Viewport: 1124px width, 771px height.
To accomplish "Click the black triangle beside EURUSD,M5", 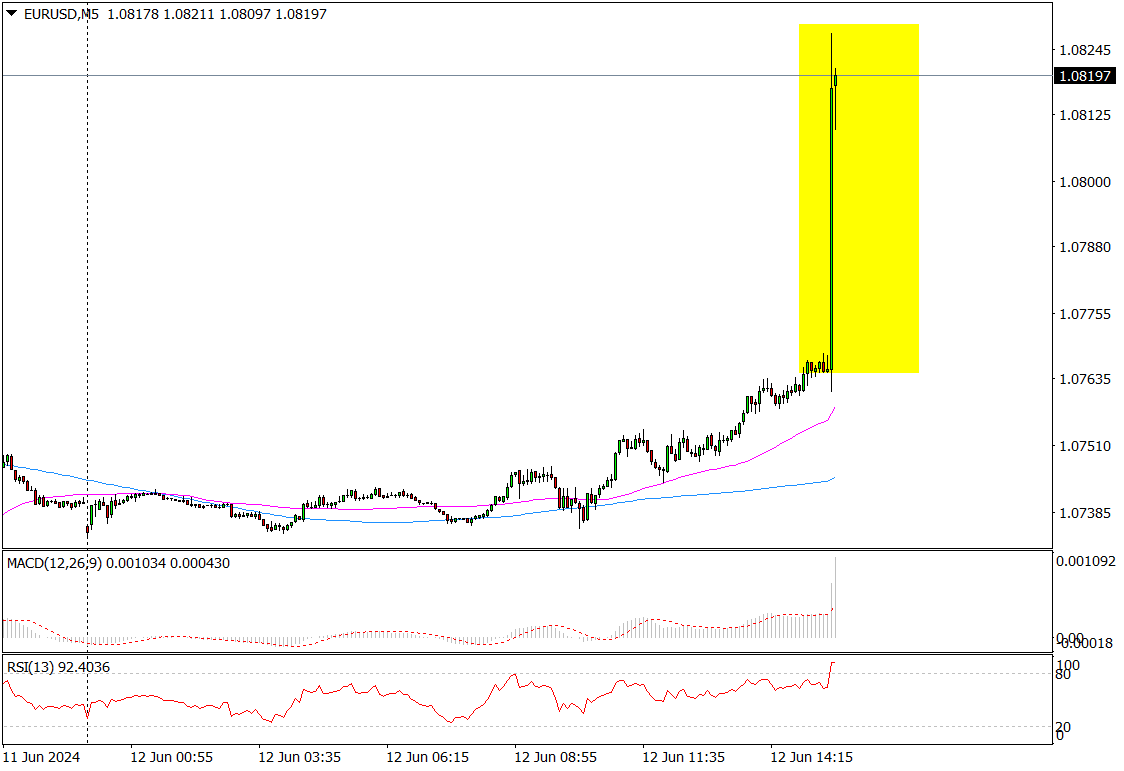I will coord(11,14).
